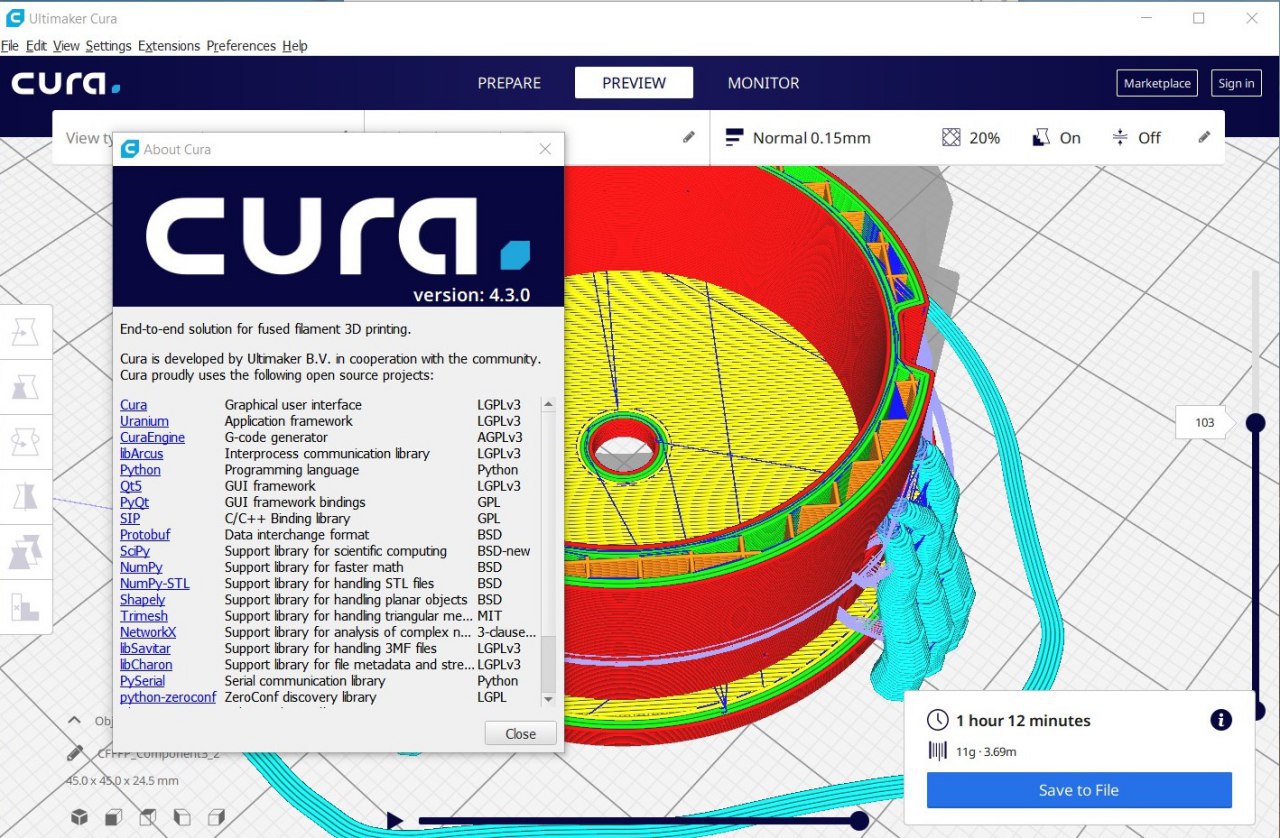The image size is (1280, 838).
Task: Select the Per Model Settings tool
Action: (x=25, y=551)
